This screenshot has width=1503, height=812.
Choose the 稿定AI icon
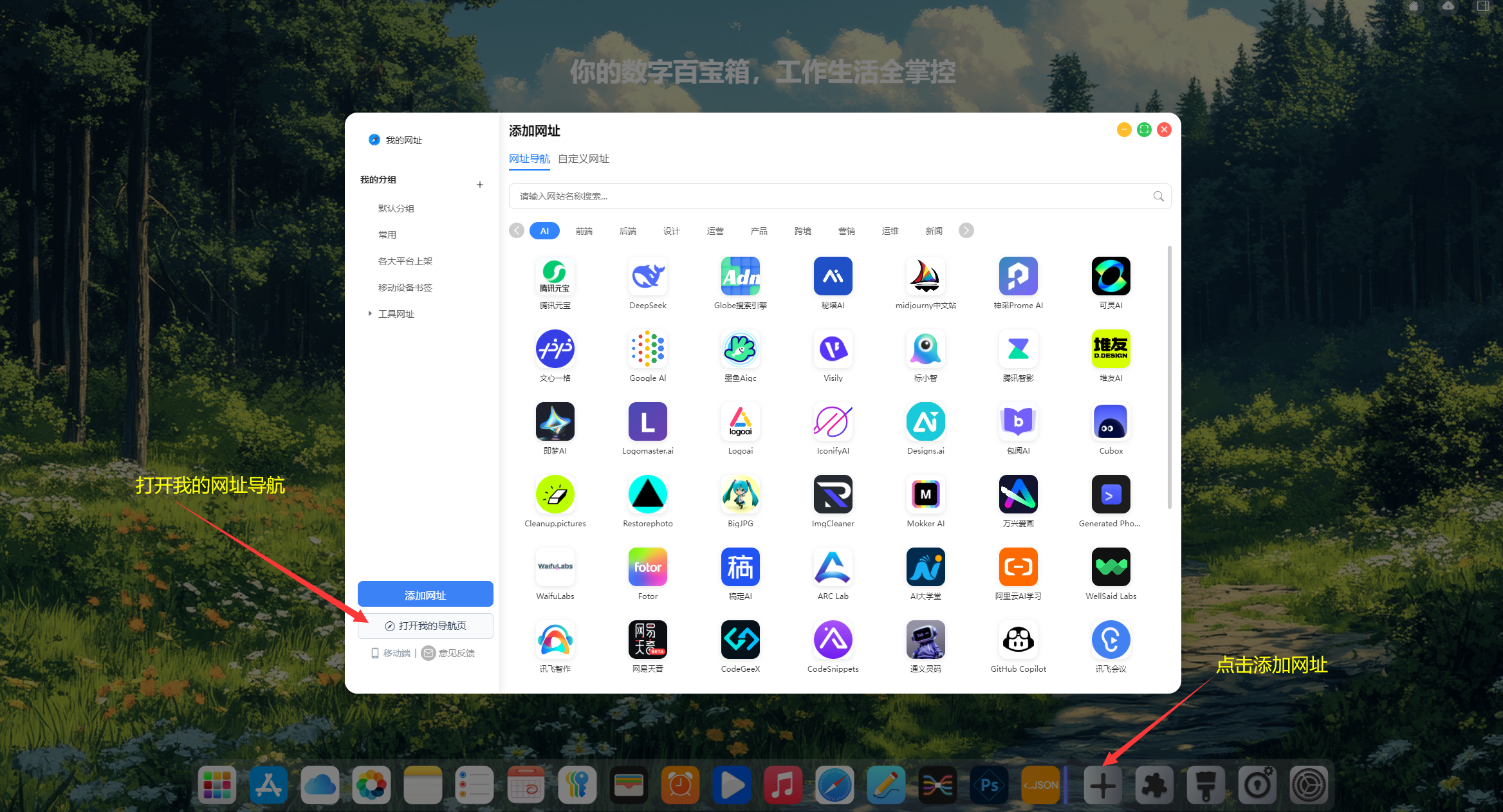click(x=740, y=567)
